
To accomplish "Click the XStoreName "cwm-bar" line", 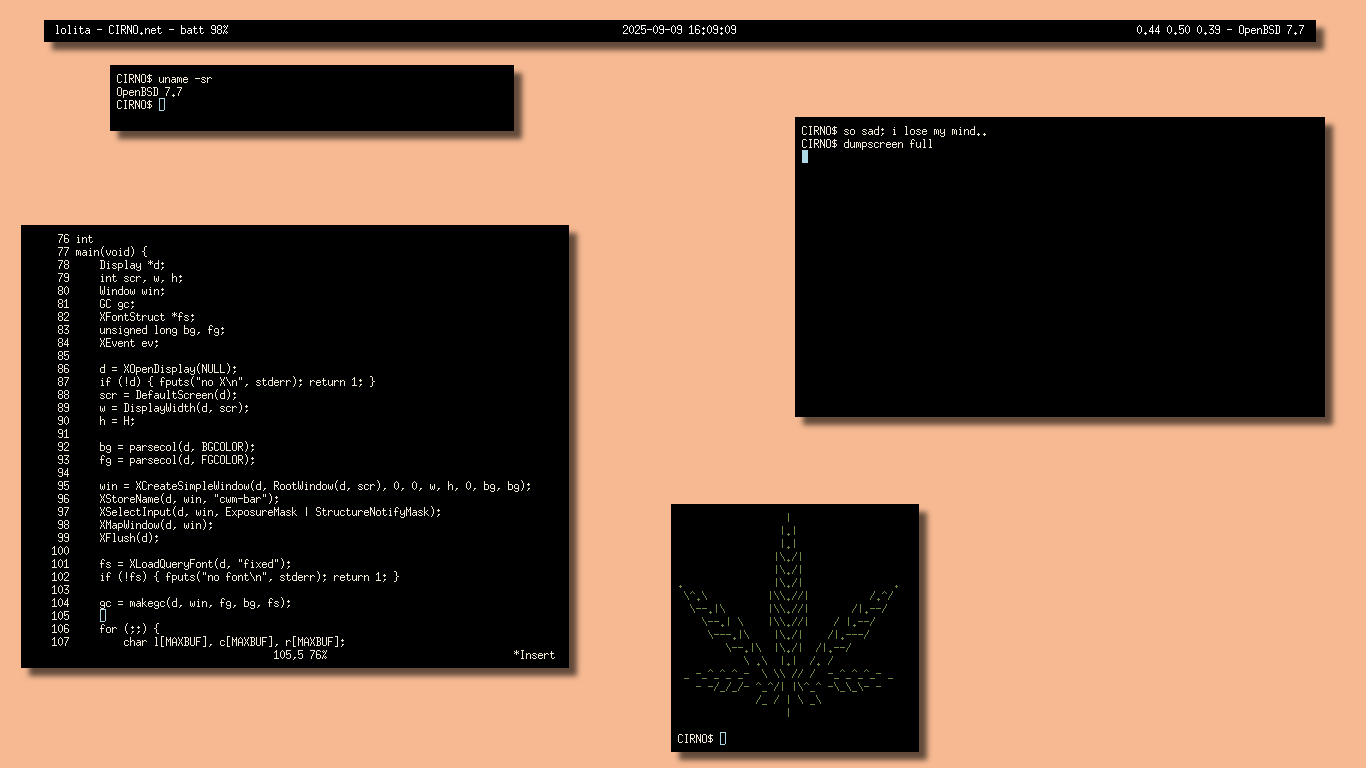I will (189, 499).
